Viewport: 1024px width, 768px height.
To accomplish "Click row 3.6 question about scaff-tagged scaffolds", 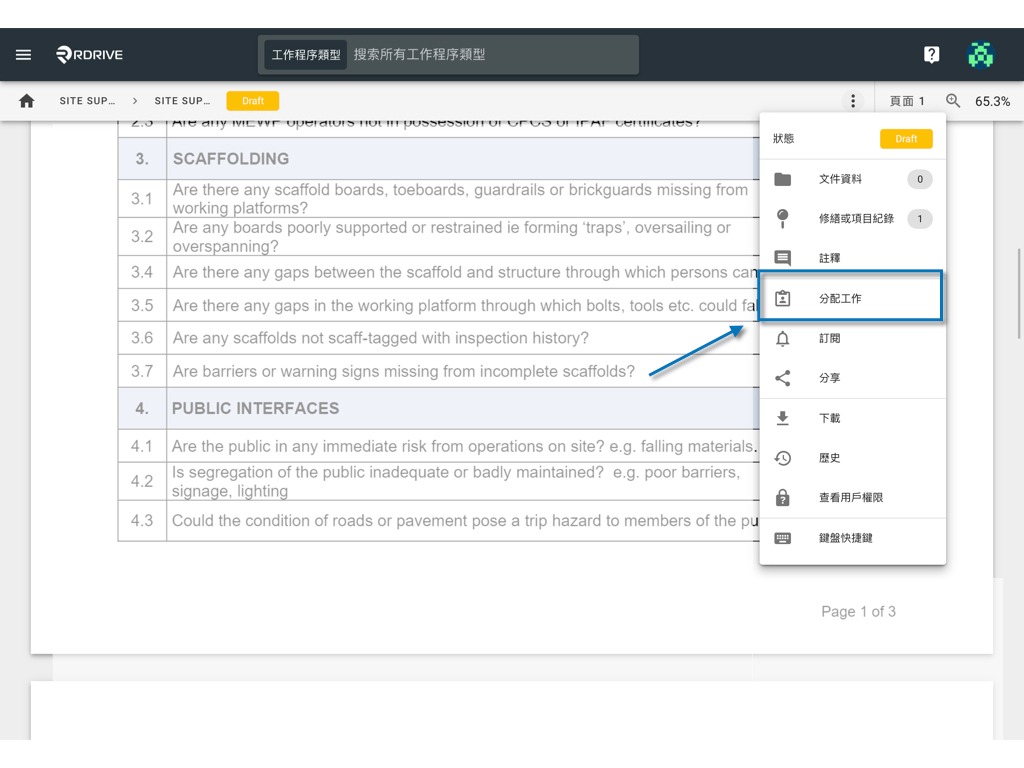I will (380, 338).
